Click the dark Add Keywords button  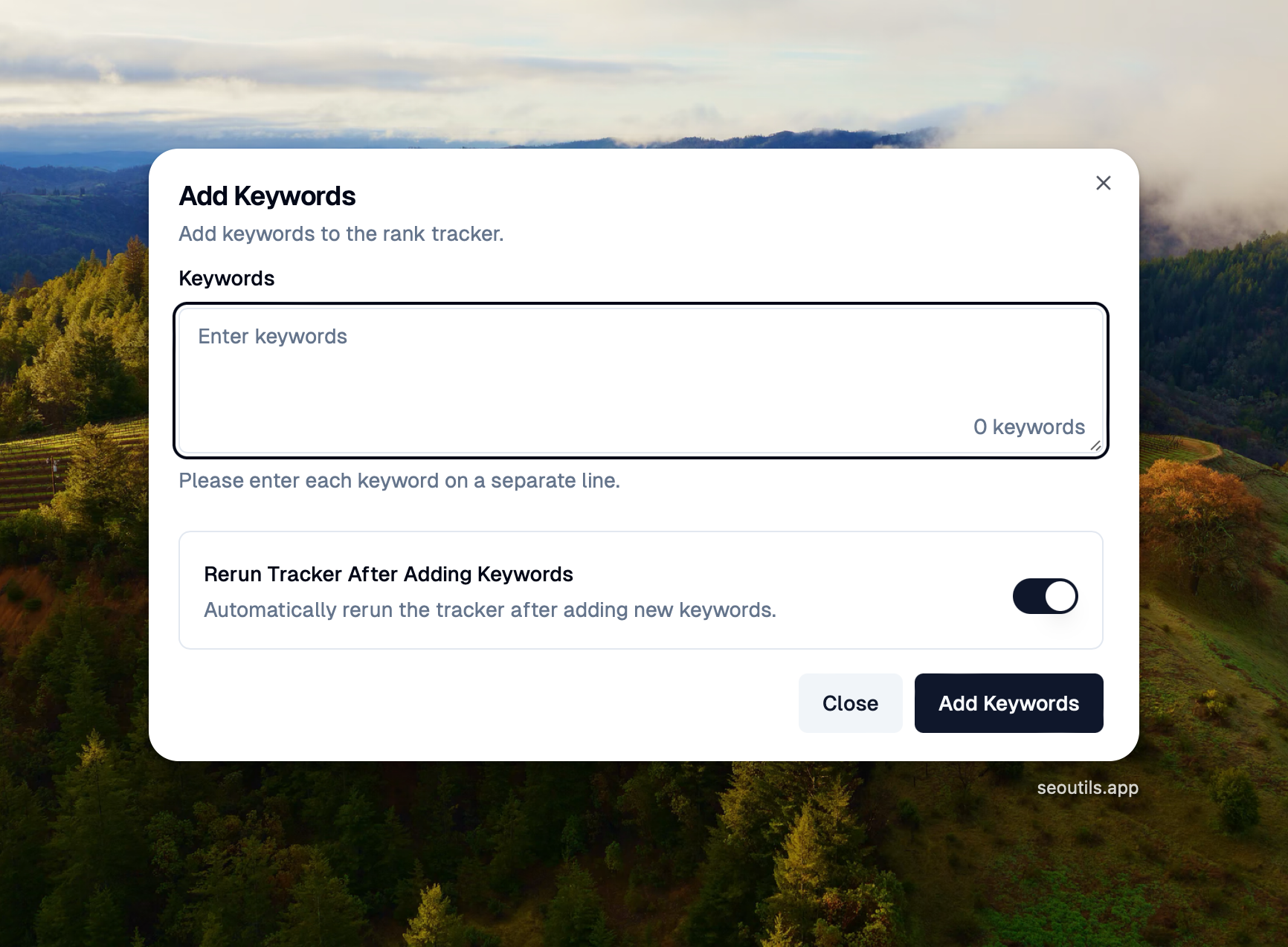coord(1008,703)
